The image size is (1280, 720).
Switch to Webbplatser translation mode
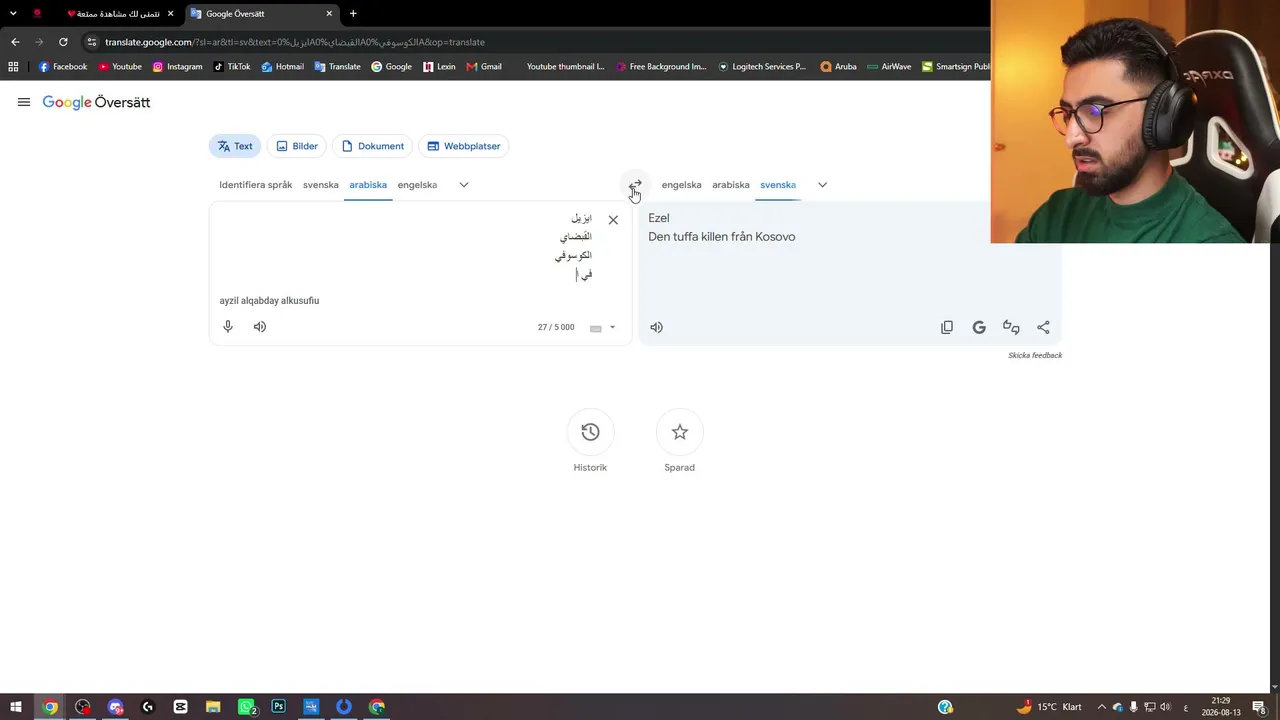(464, 146)
